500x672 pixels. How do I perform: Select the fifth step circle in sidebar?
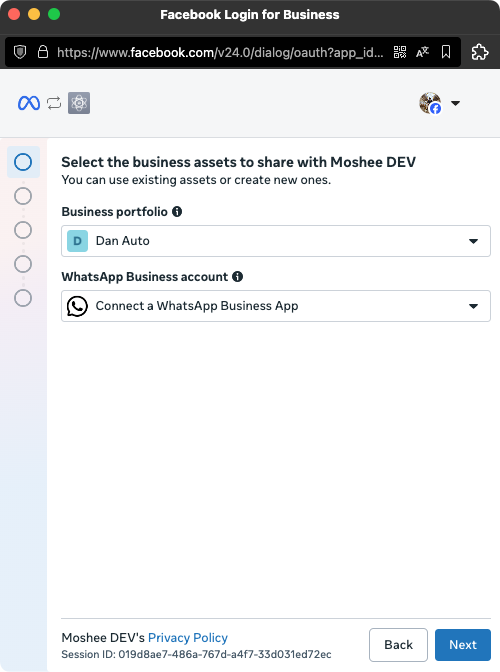point(23,298)
